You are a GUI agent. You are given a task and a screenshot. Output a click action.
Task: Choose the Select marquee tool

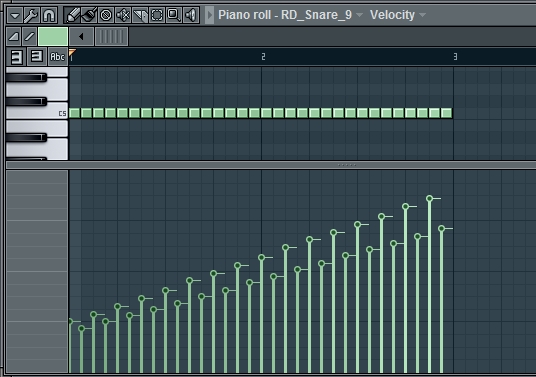pyautogui.click(x=157, y=15)
